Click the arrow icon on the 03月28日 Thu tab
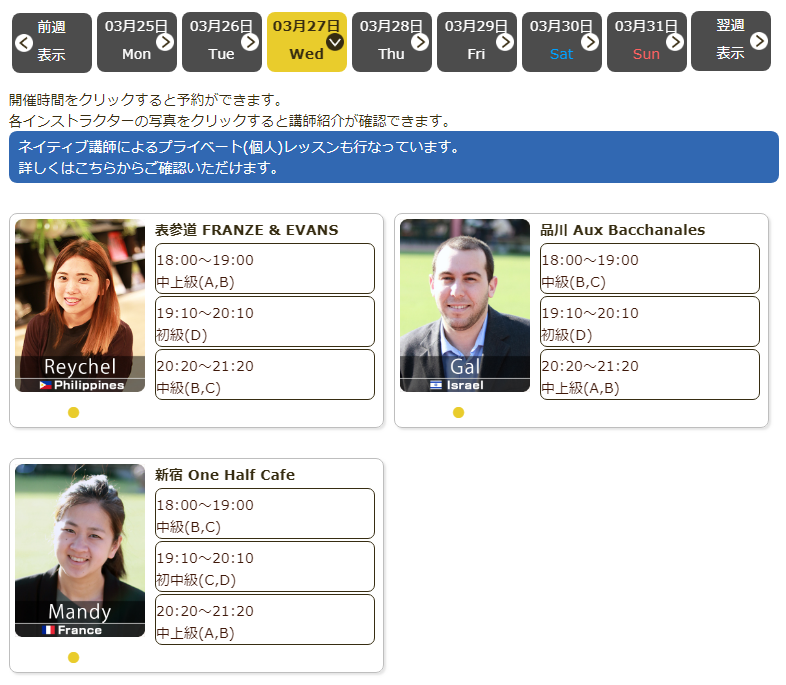Viewport: 786px width, 685px height. pos(420,42)
